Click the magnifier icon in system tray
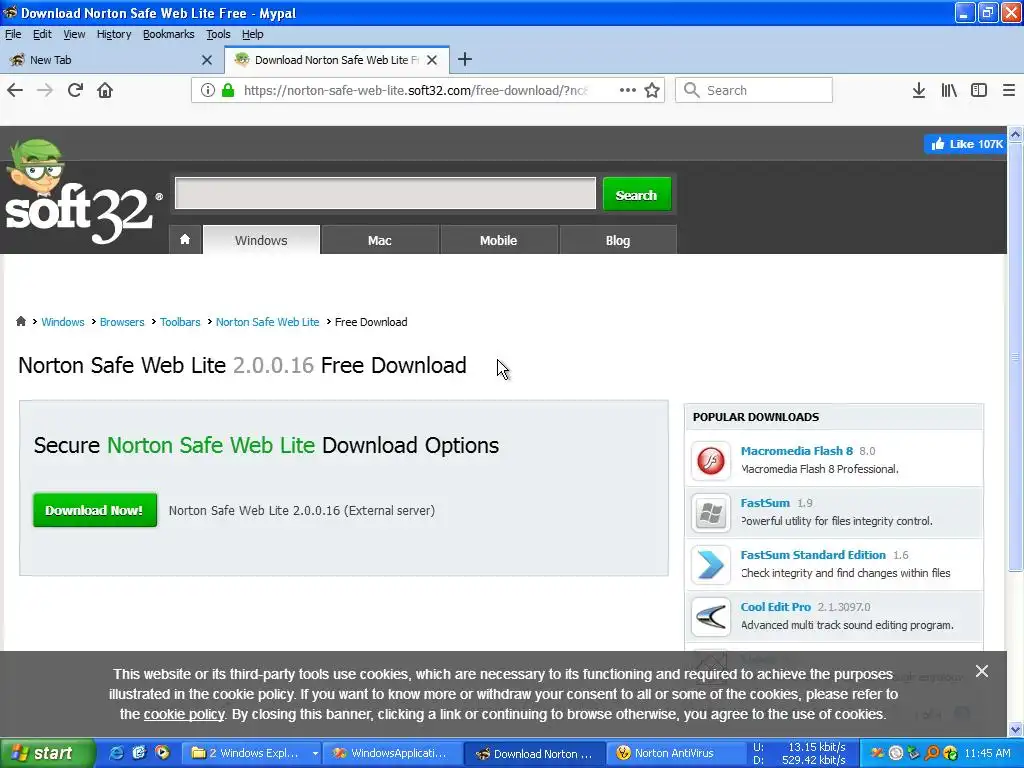The image size is (1024, 768). 932,753
